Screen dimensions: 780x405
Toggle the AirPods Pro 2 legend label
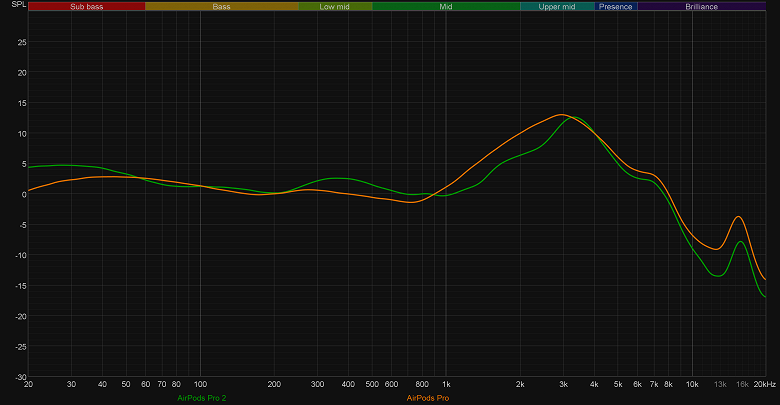(201, 398)
